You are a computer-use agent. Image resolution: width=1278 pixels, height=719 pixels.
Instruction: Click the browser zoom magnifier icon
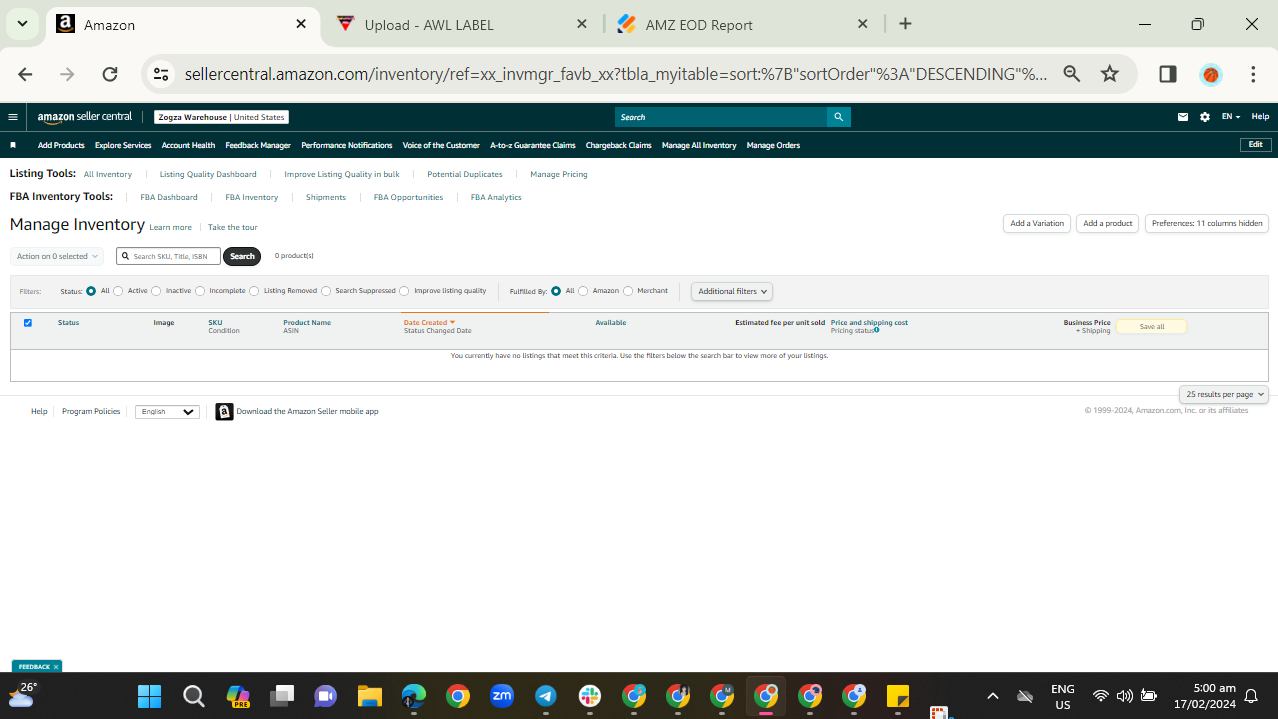[x=1072, y=74]
